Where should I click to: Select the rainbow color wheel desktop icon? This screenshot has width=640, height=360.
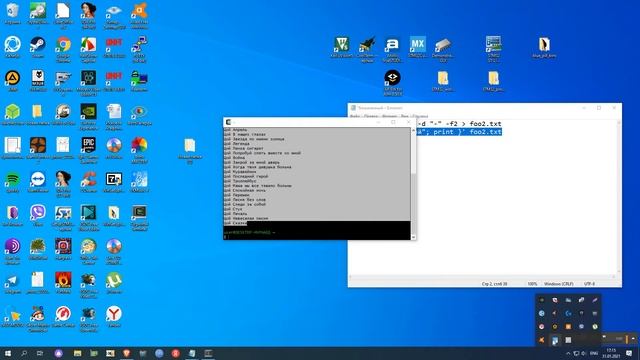point(139,150)
